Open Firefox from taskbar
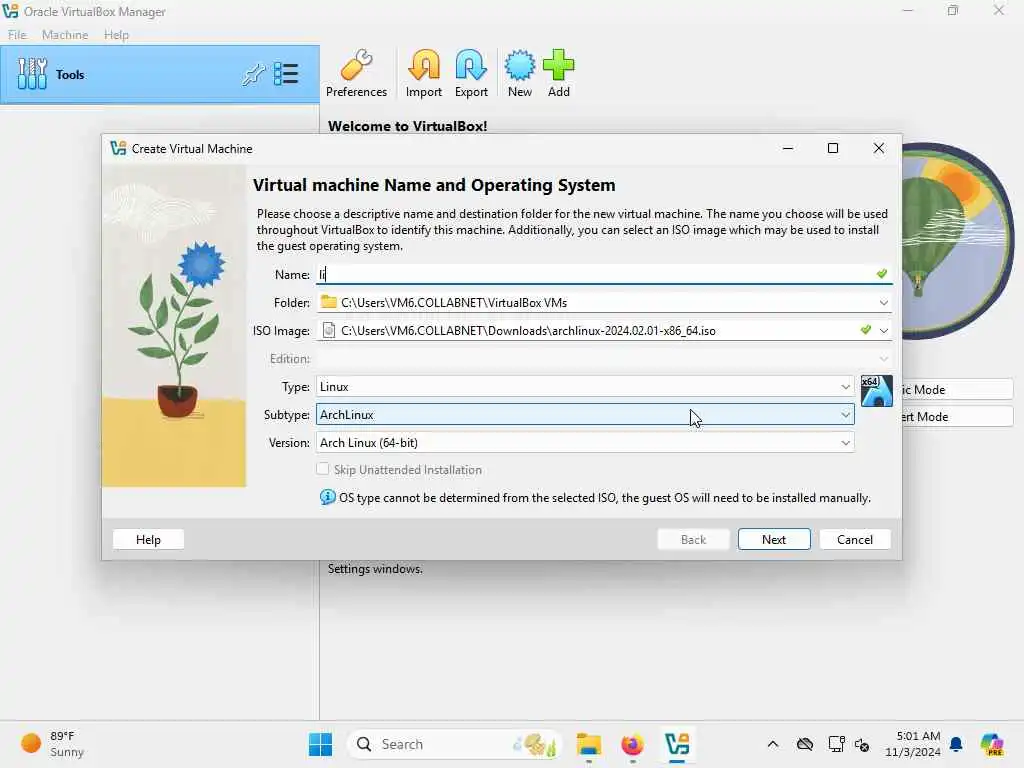This screenshot has height=768, width=1024. coord(632,744)
